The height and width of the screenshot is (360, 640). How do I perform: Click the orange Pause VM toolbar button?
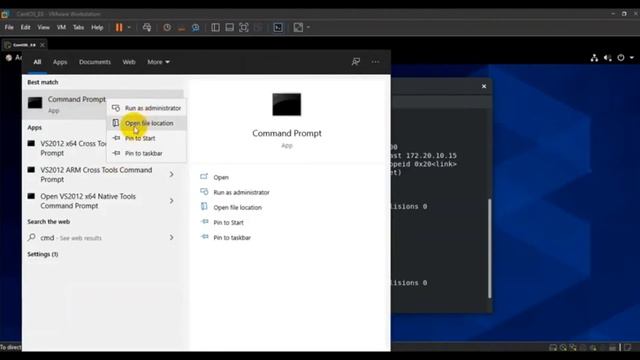(x=119, y=27)
